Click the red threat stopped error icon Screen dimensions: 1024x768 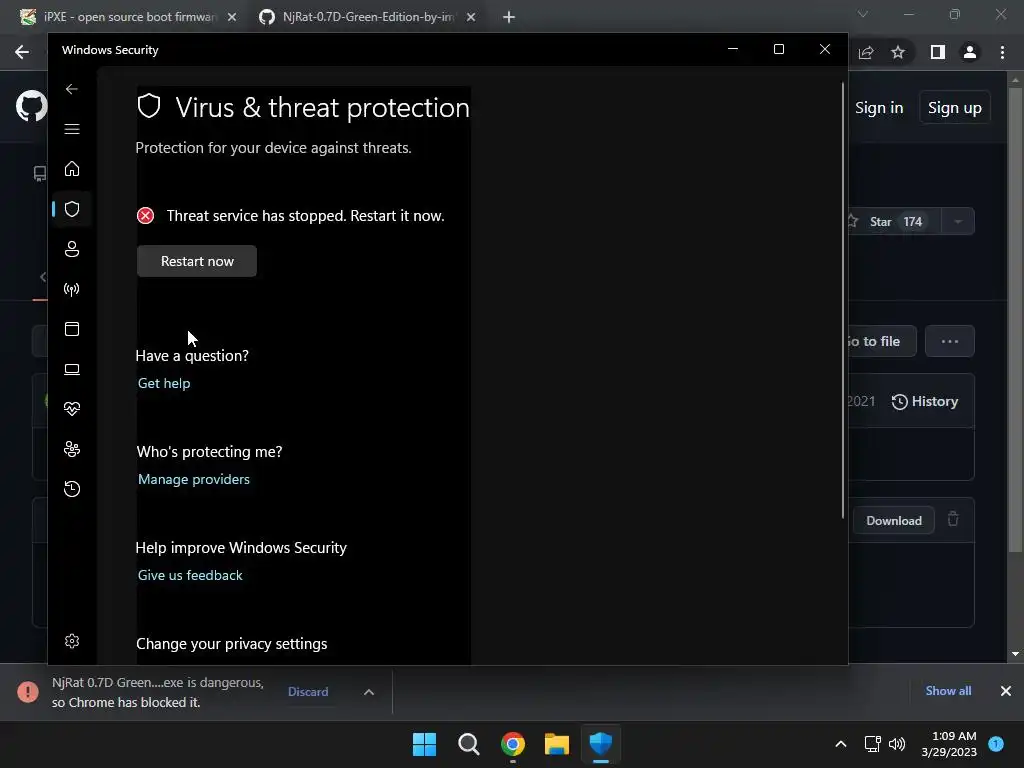(x=146, y=216)
